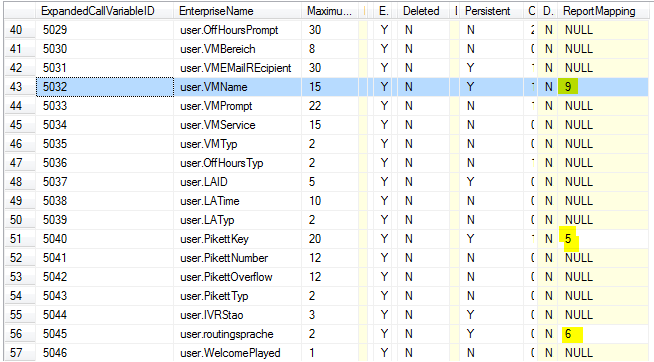Click the user.VMPrompt cell
654x362 pixels.
tap(237, 106)
